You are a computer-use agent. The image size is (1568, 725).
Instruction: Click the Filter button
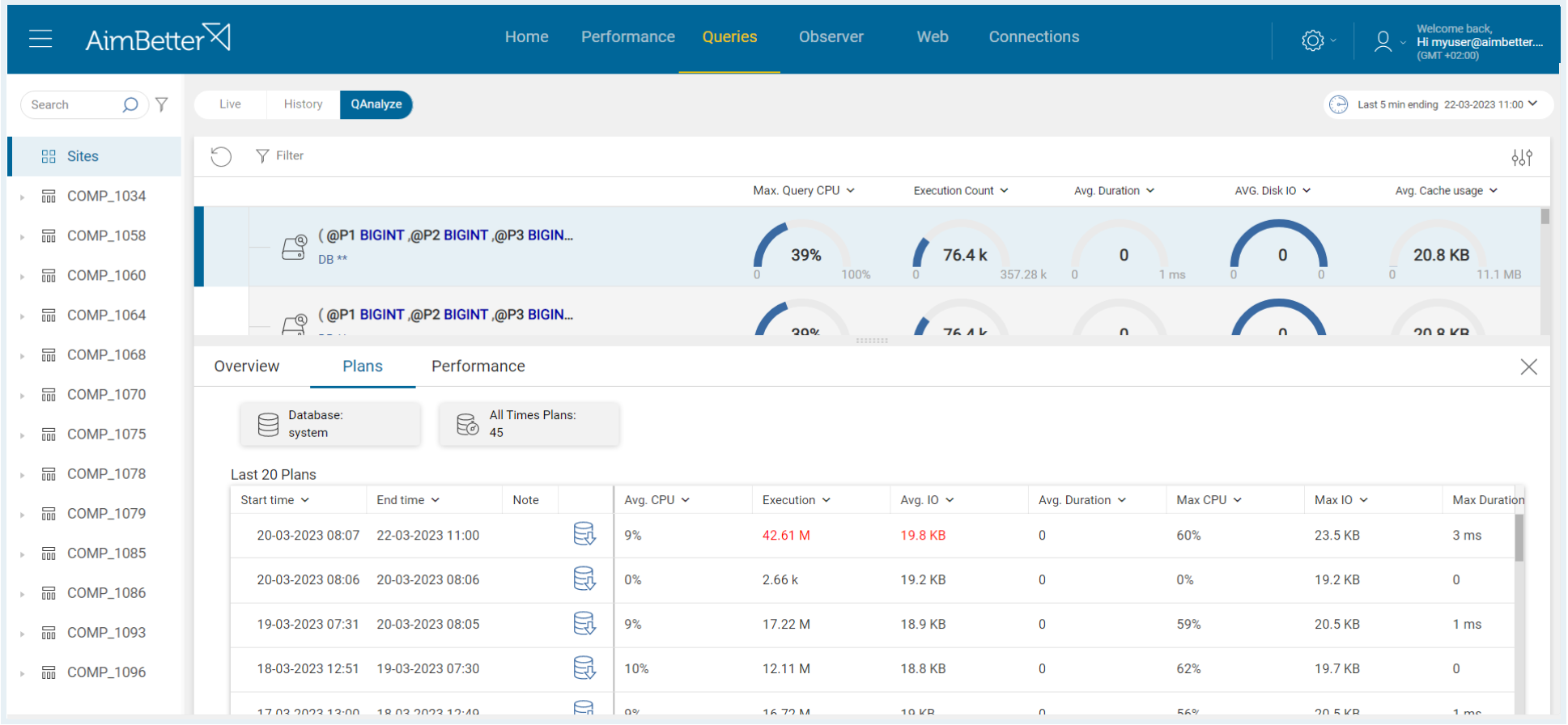[x=279, y=155]
